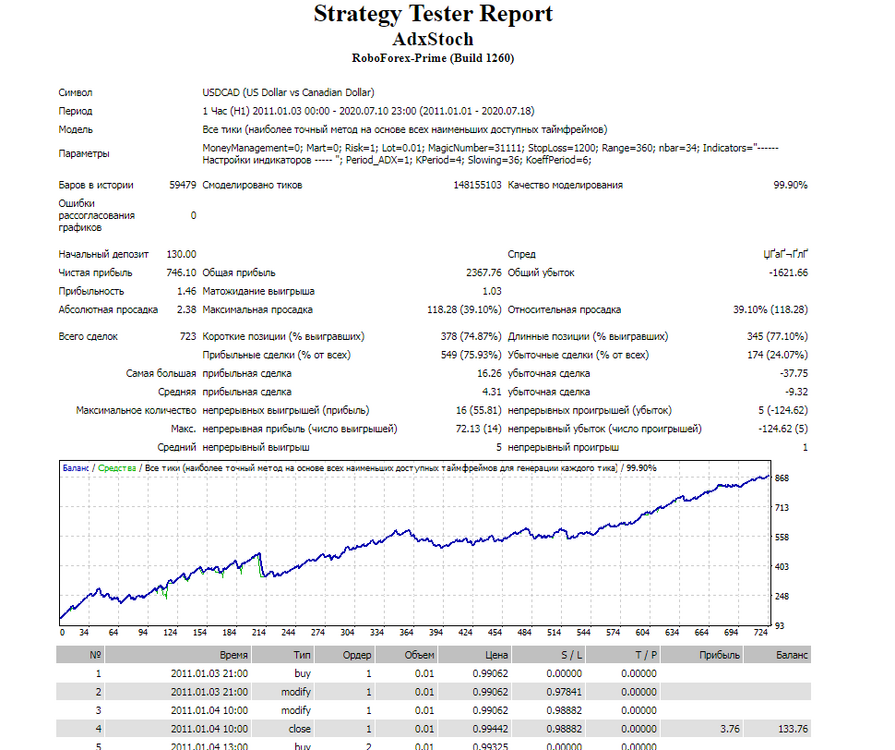This screenshot has width=895, height=750.
Task: Select average loss trade '-9.32'
Action: coord(796,392)
